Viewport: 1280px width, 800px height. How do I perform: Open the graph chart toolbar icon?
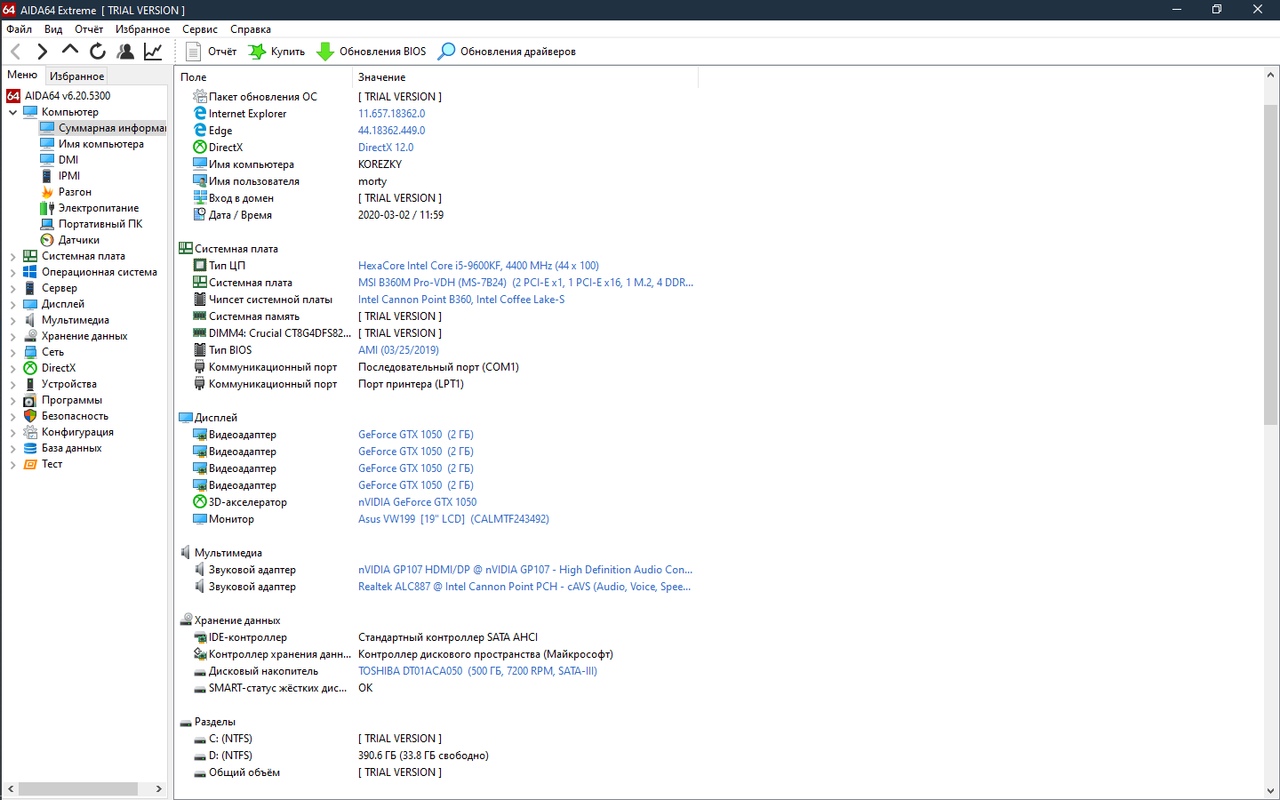click(153, 51)
